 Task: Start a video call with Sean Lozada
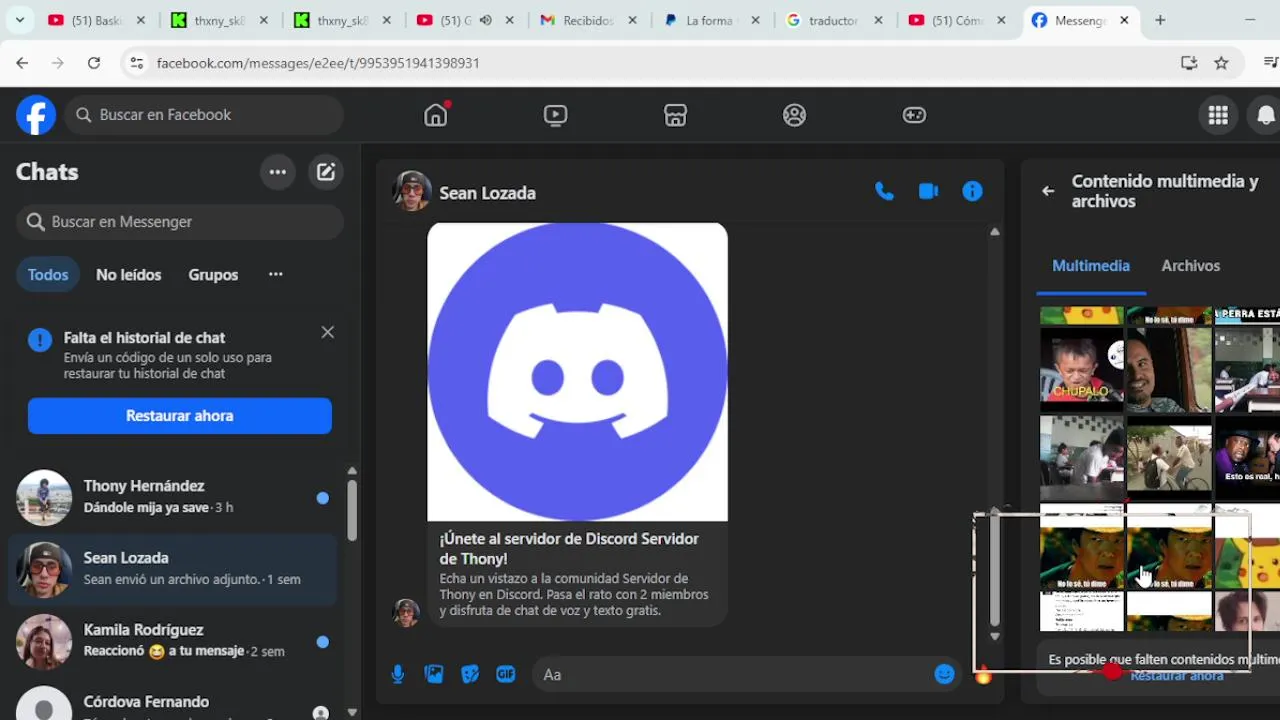(x=928, y=191)
